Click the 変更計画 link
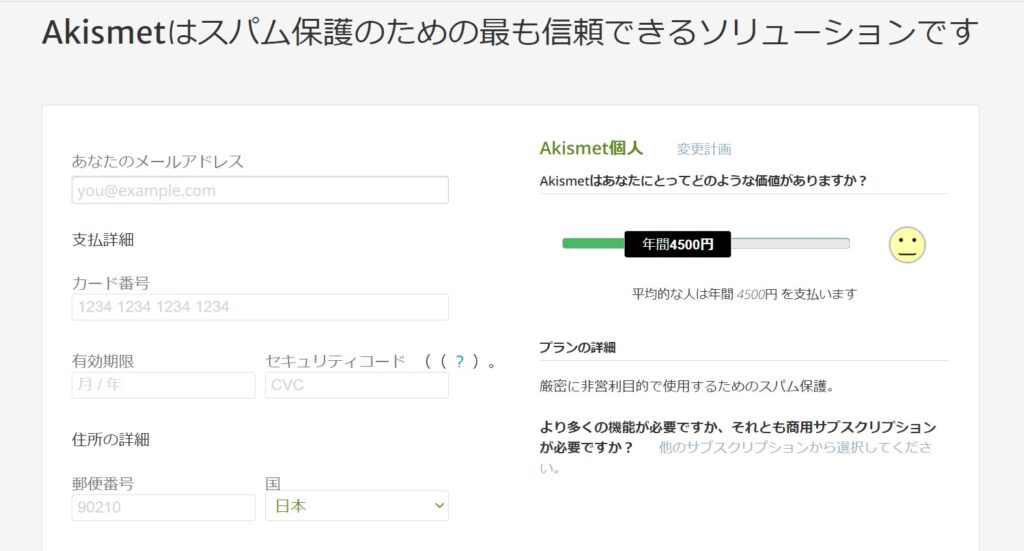The height and width of the screenshot is (551, 1024). pyautogui.click(x=704, y=149)
